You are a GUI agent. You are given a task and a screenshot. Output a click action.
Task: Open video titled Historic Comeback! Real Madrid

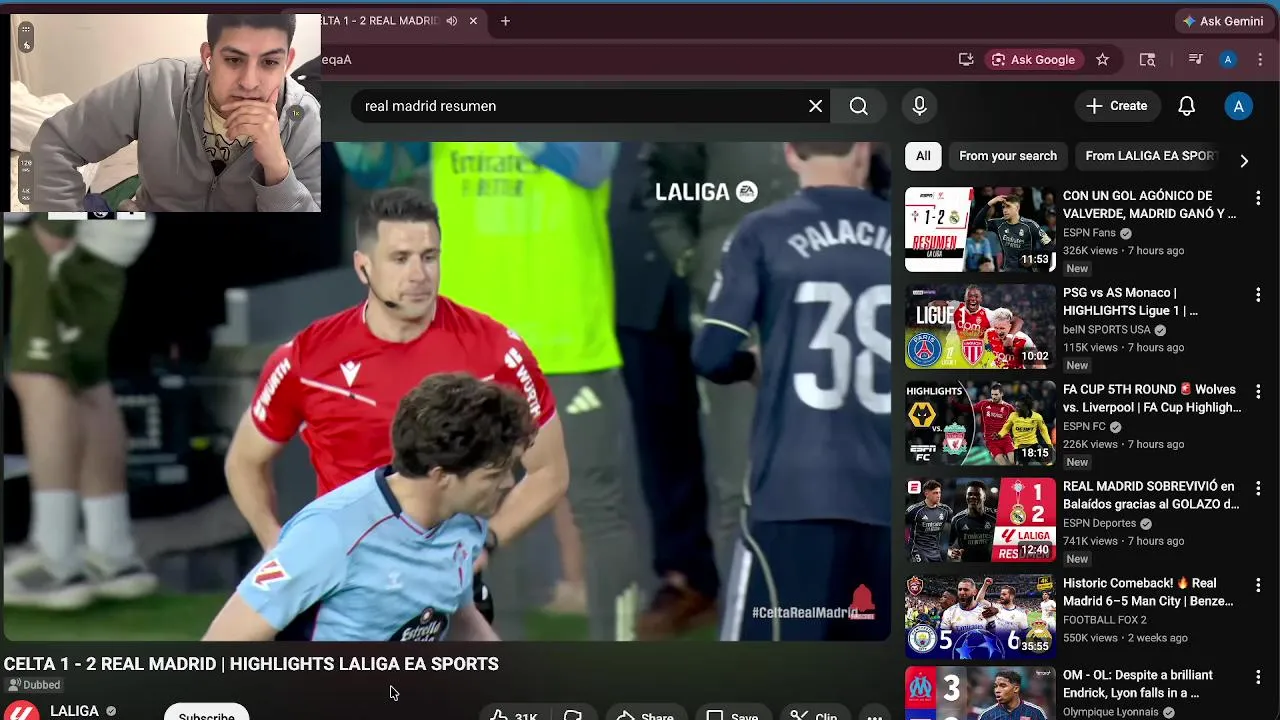click(x=1148, y=592)
